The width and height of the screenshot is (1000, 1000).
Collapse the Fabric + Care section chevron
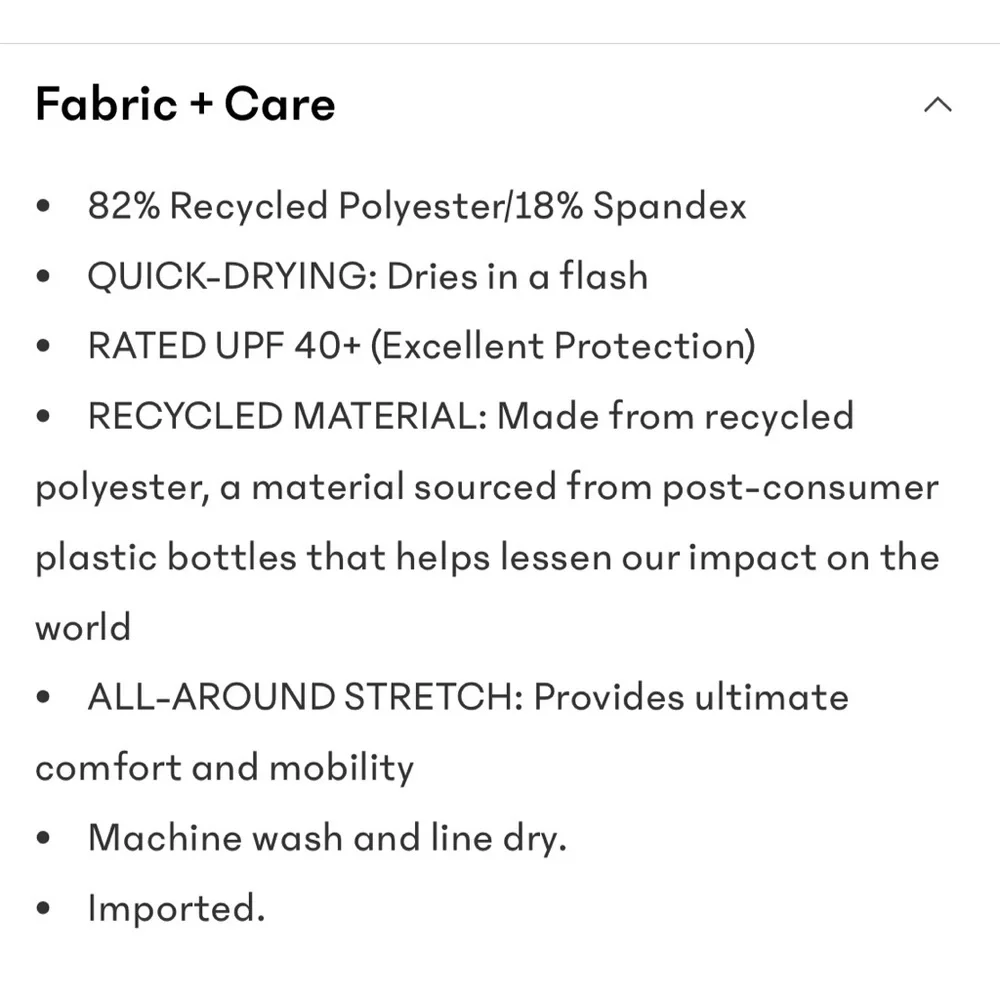[x=938, y=105]
